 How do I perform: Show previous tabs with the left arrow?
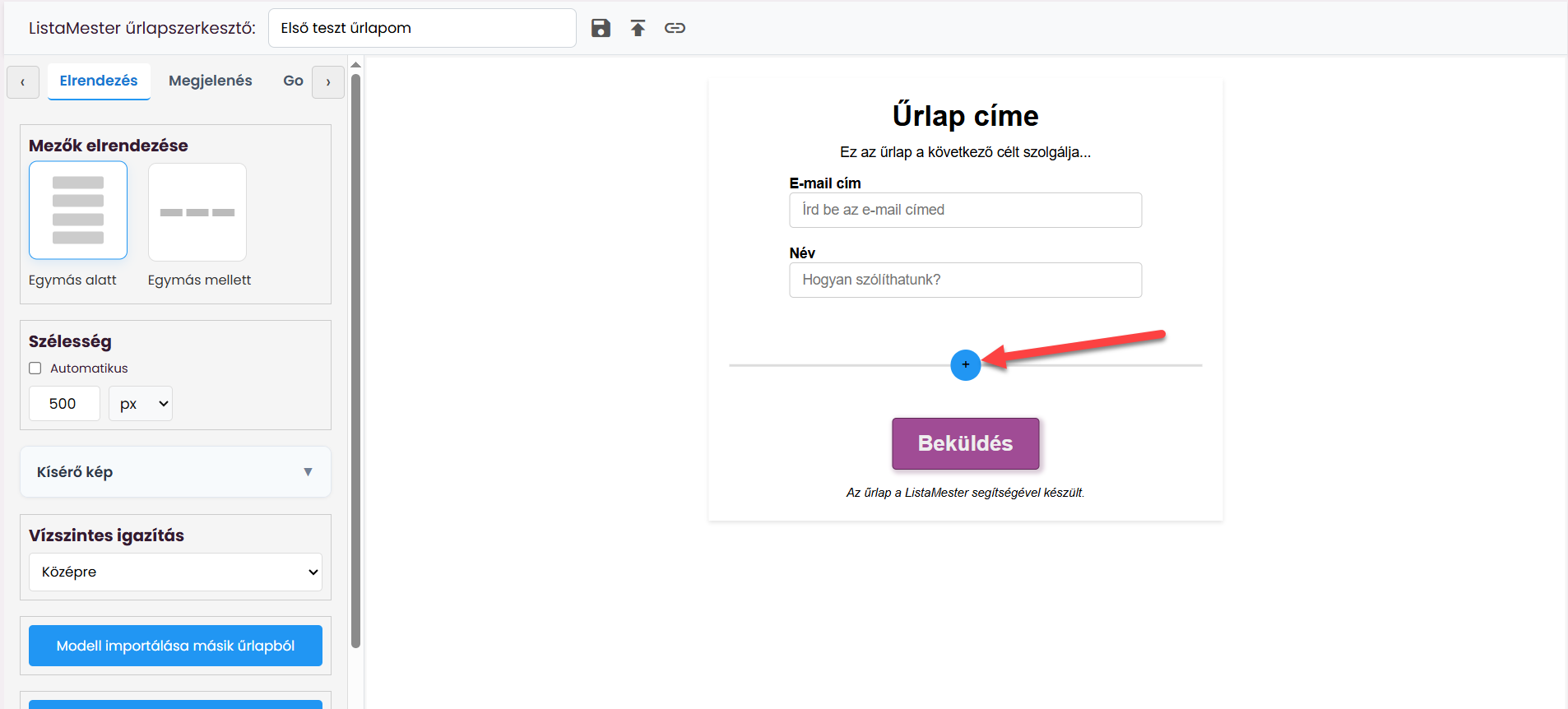(x=23, y=82)
